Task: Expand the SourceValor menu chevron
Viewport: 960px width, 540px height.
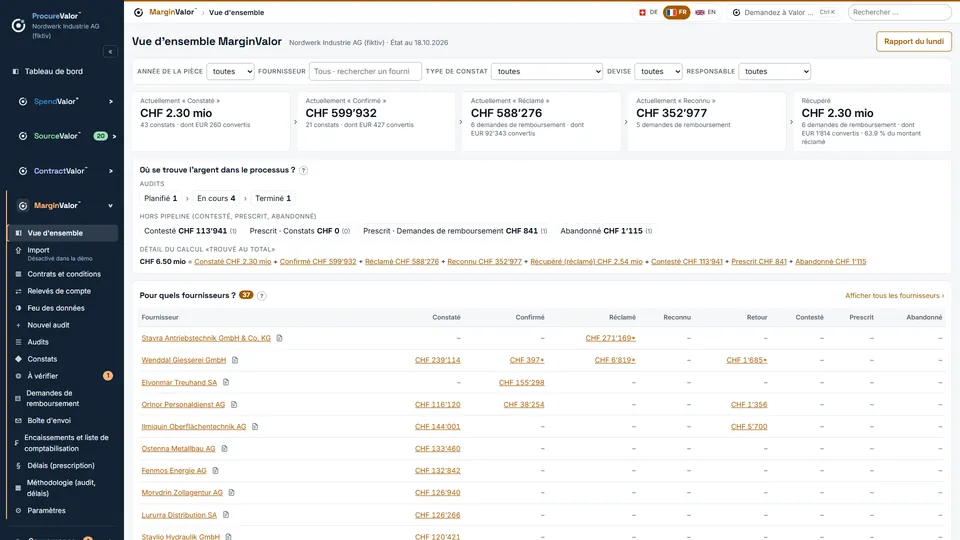Action: [x=114, y=136]
